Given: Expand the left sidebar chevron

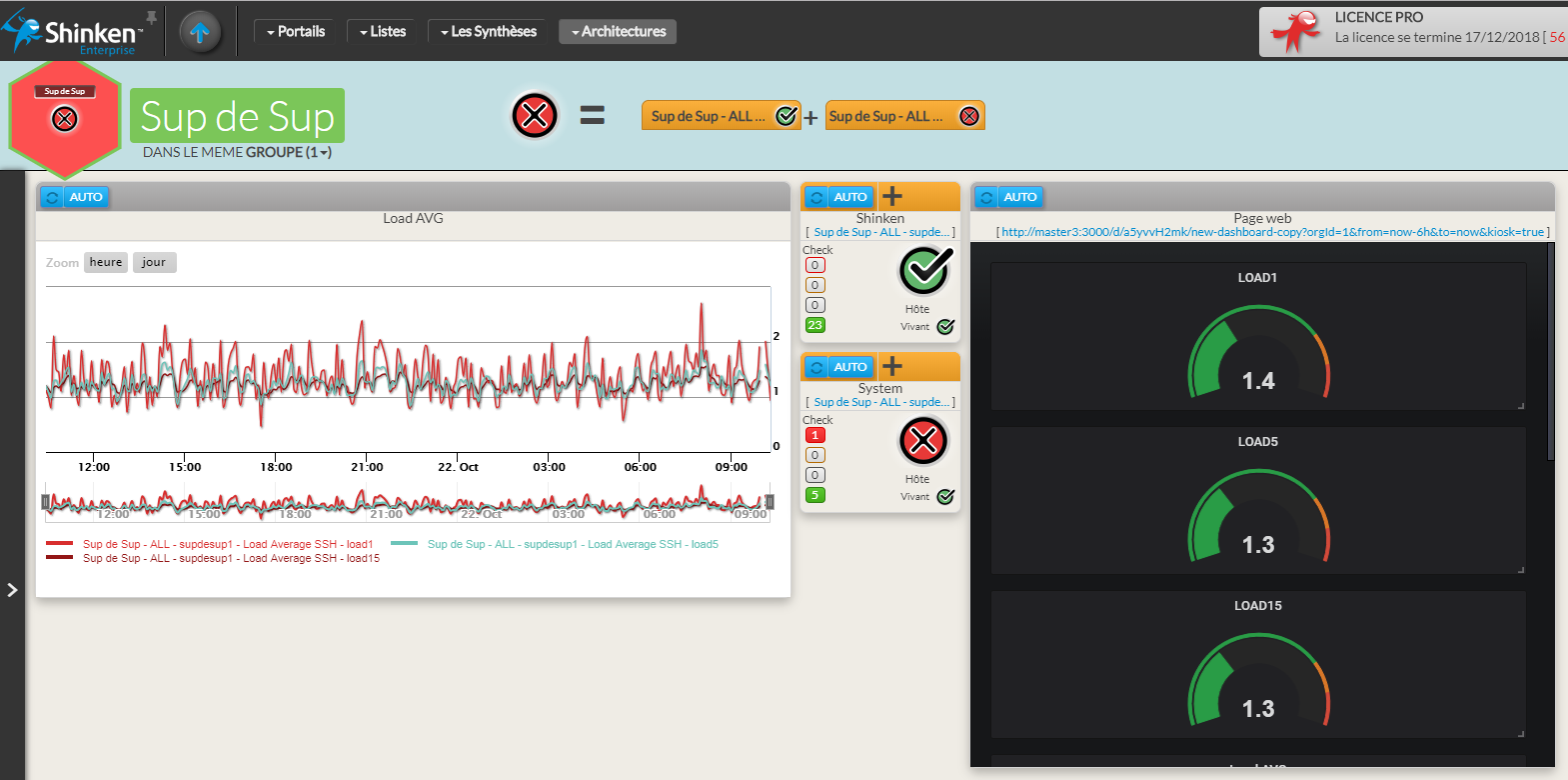Looking at the screenshot, I should click(12, 590).
